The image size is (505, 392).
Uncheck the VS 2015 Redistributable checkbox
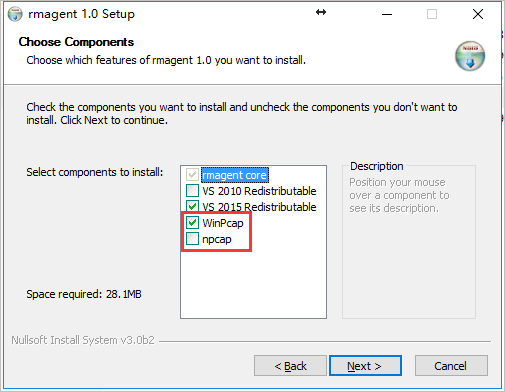pyautogui.click(x=192, y=207)
